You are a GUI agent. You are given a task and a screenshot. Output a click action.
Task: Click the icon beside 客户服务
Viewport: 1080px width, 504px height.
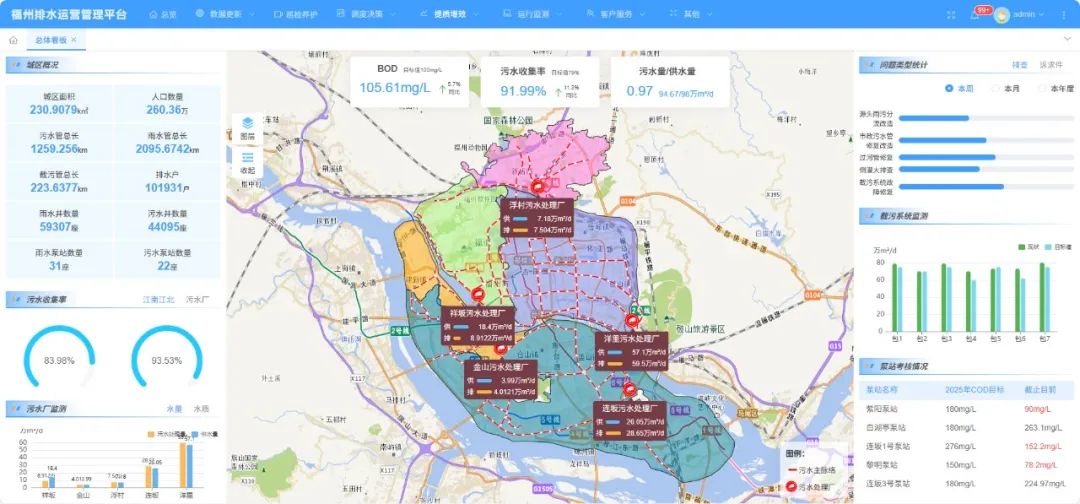click(591, 13)
